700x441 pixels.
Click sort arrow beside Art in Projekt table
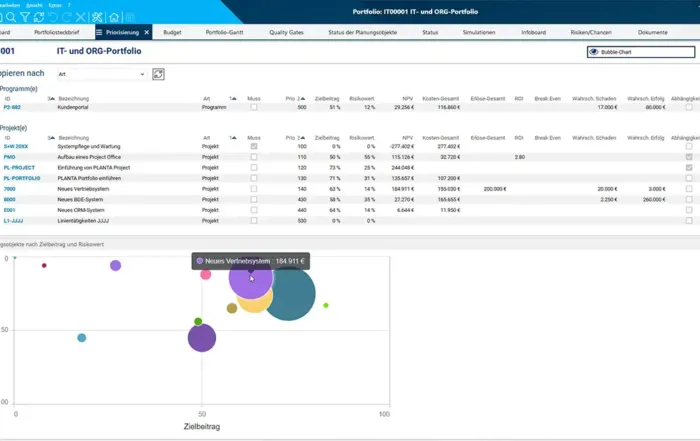(233, 138)
